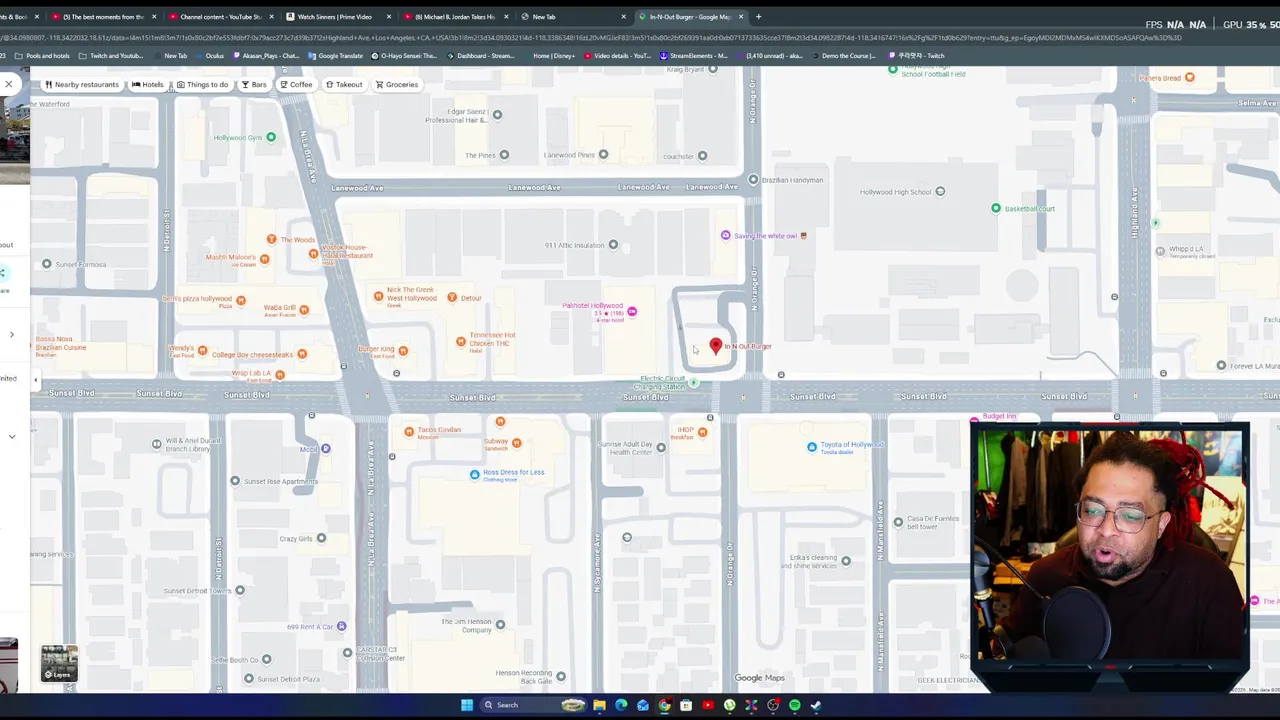1280x720 pixels.
Task: Select the Subway sandwich shop marker
Action: (x=516, y=442)
